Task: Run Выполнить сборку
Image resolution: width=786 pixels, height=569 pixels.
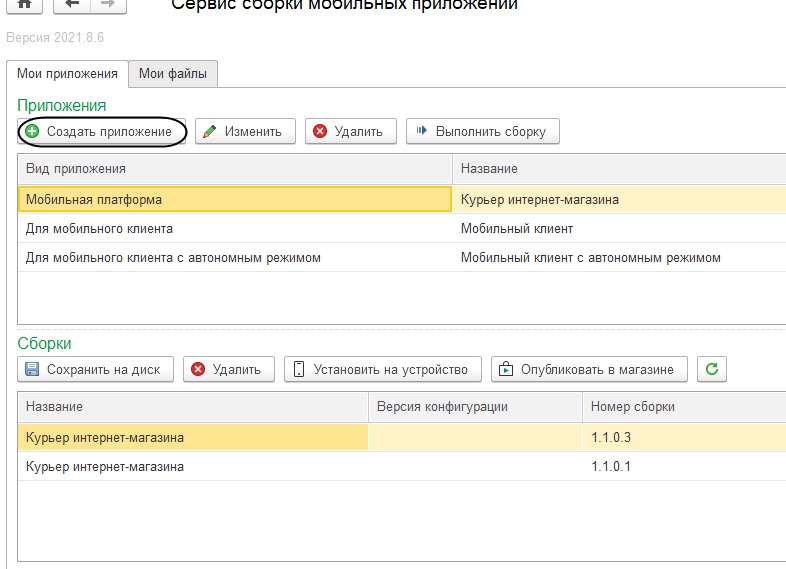Action: (x=483, y=131)
